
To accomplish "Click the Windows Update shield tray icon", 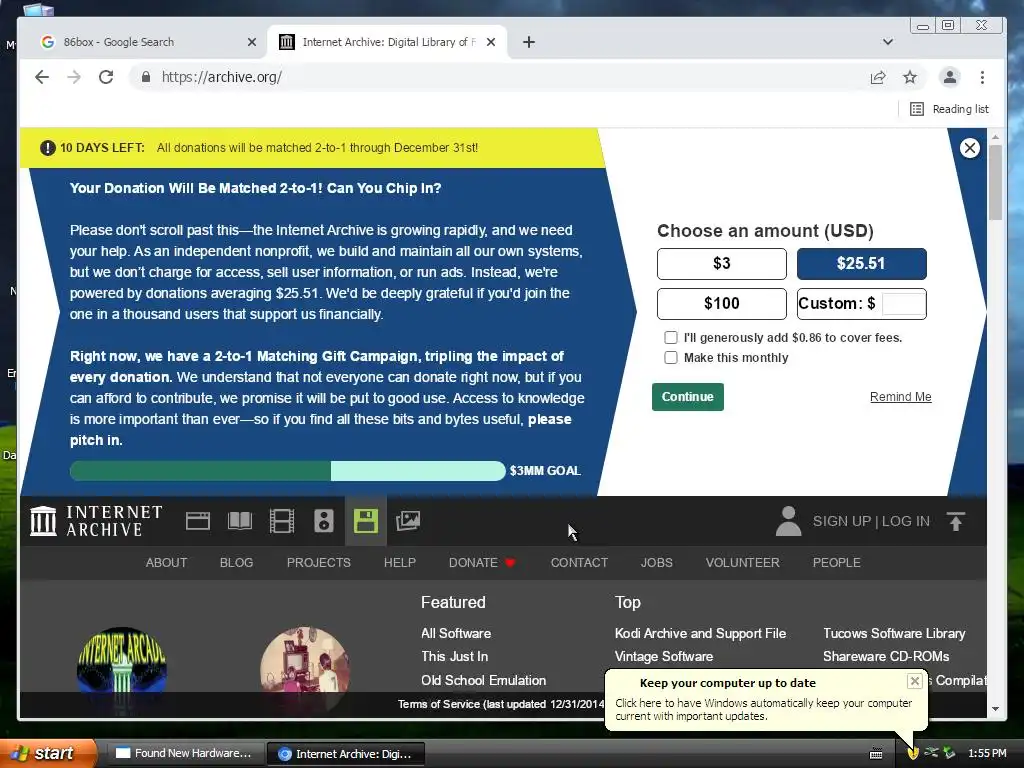I will click(x=913, y=753).
